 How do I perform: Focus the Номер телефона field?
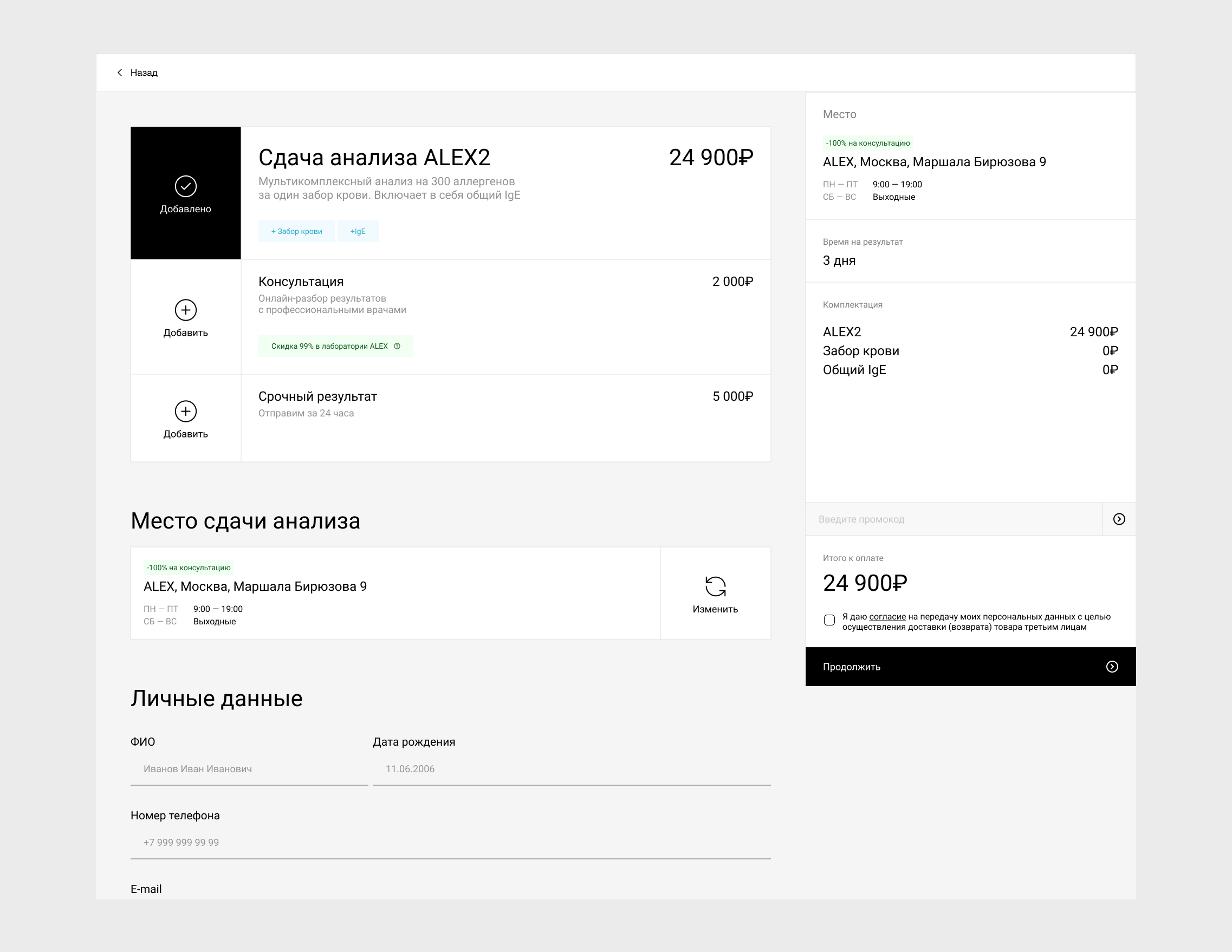tap(451, 843)
